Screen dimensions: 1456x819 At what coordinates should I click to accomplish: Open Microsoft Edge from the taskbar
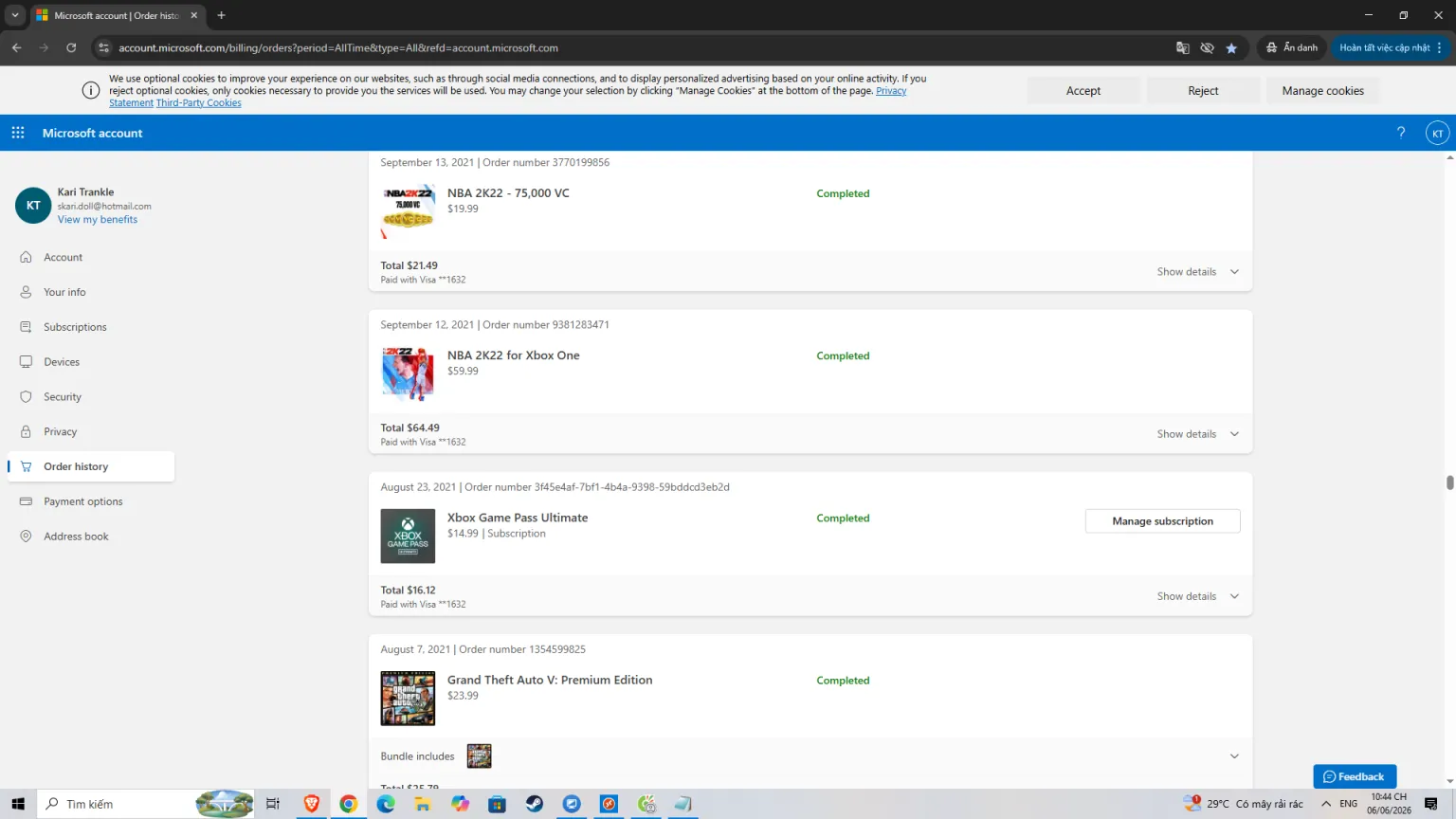(385, 804)
